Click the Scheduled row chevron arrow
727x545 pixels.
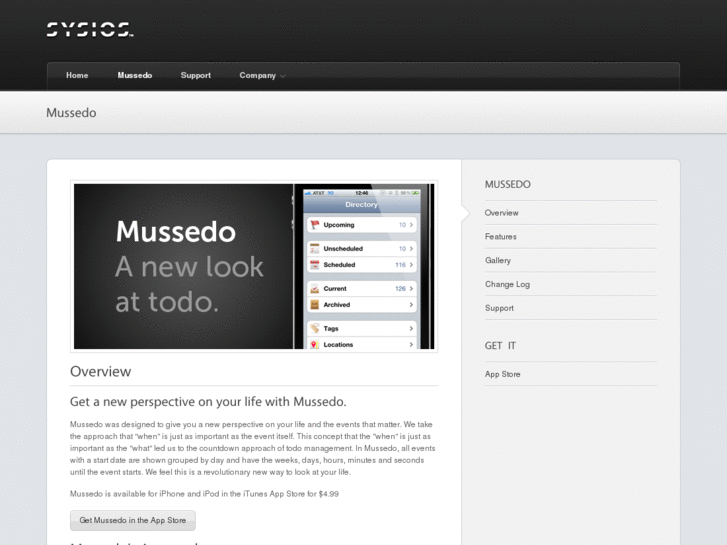411,265
